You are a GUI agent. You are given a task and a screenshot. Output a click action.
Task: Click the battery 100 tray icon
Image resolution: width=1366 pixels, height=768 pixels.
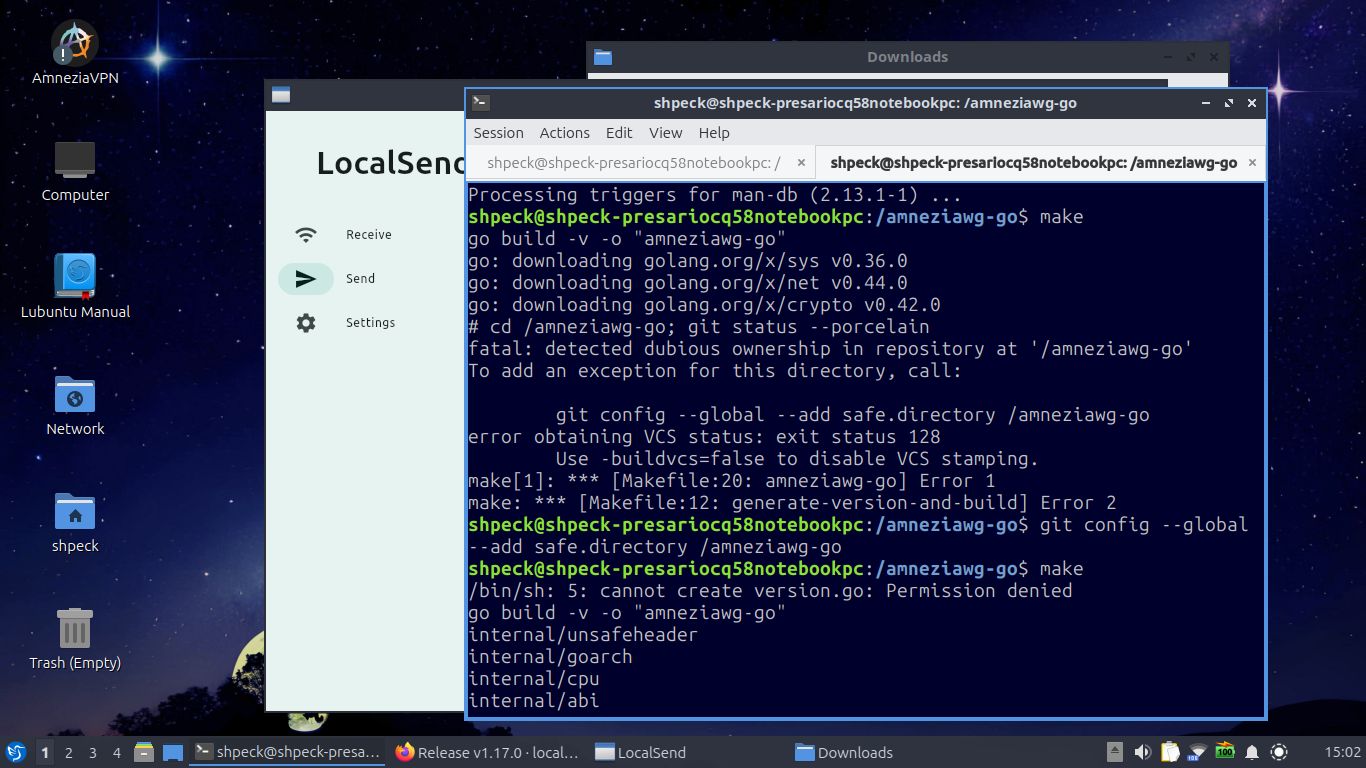click(x=1225, y=752)
